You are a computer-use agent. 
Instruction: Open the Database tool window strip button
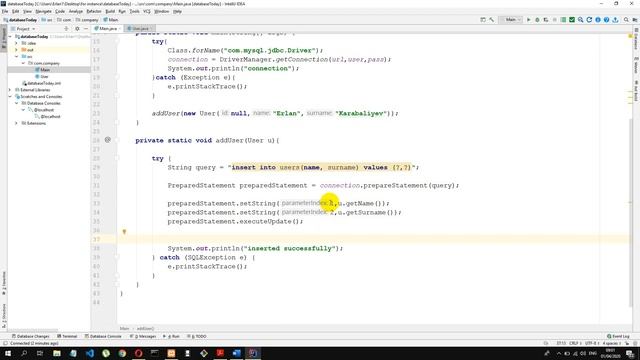[636, 40]
